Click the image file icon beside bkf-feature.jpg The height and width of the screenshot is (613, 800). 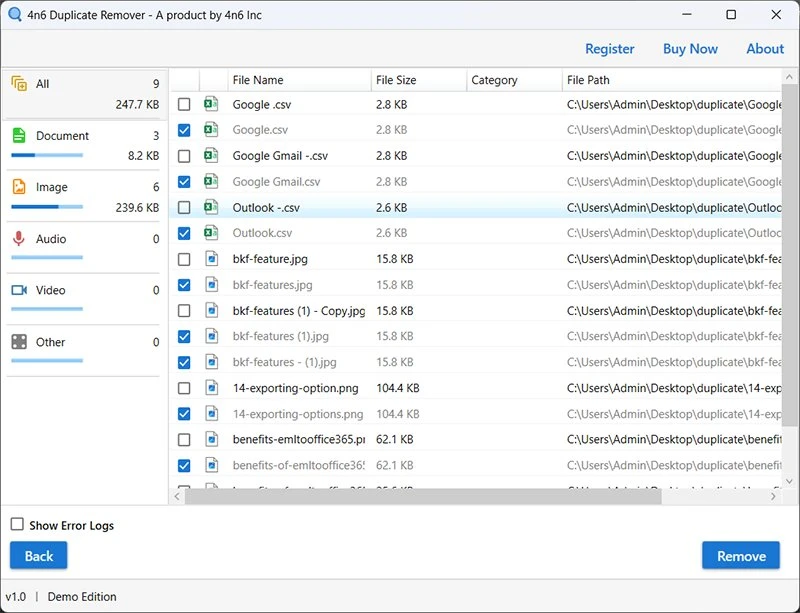pos(211,259)
